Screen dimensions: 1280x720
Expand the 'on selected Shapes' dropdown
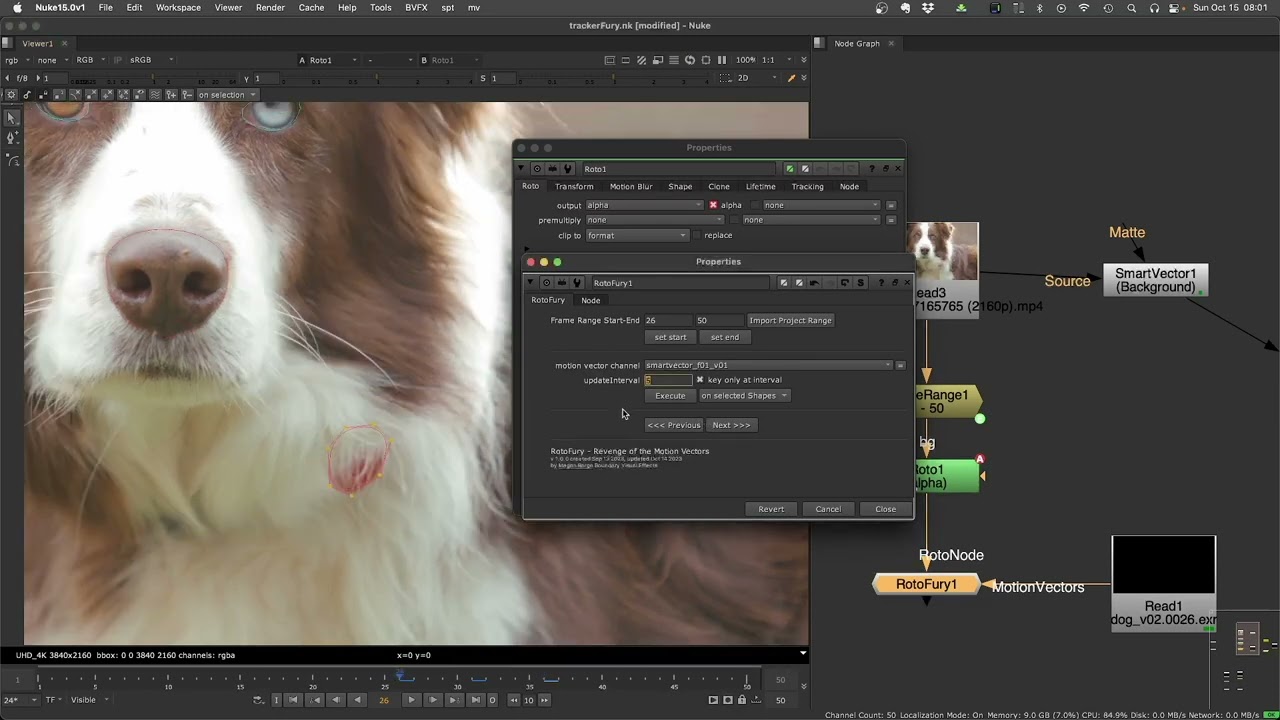tap(744, 396)
